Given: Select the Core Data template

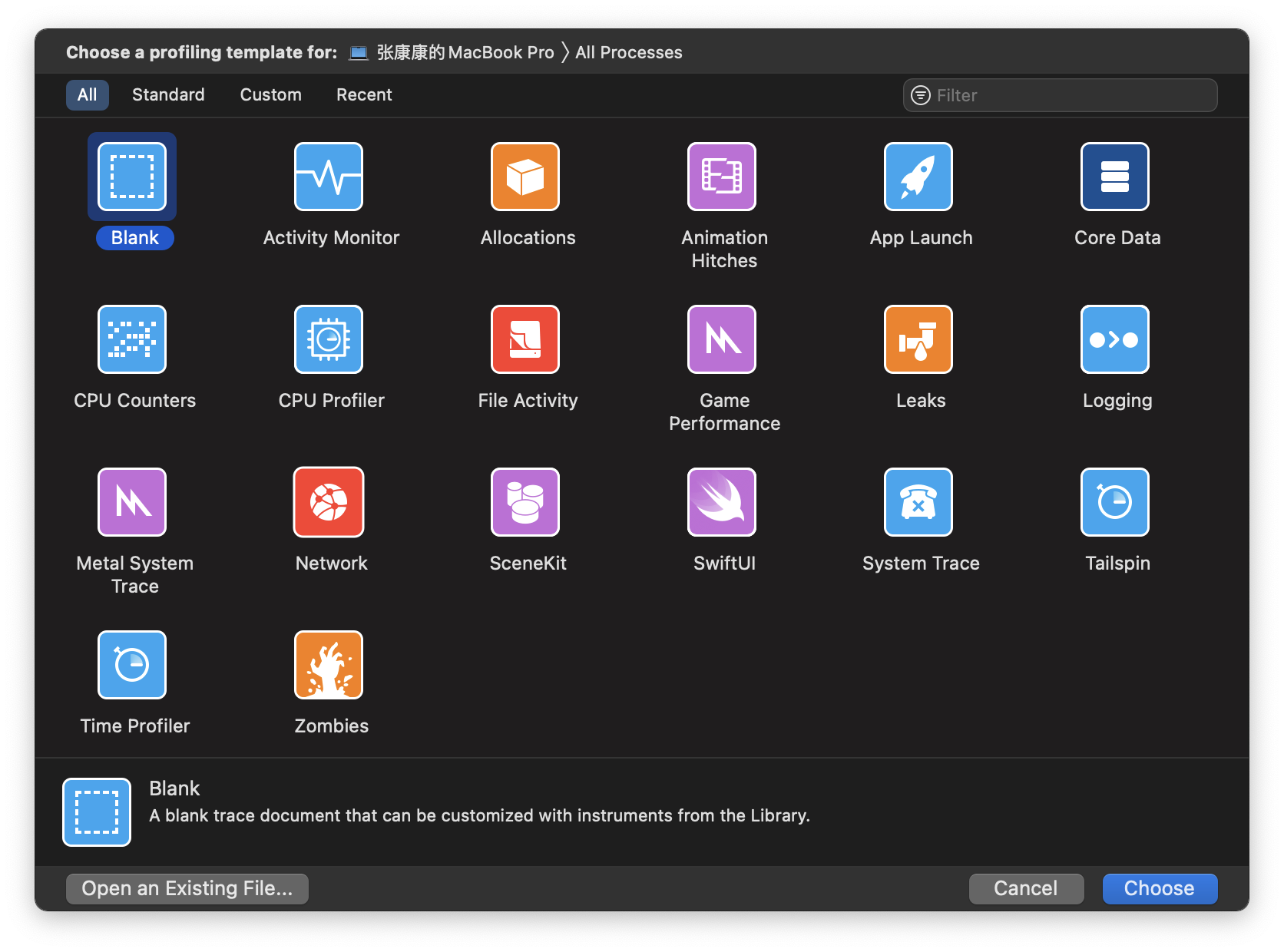Looking at the screenshot, I should tap(1115, 177).
